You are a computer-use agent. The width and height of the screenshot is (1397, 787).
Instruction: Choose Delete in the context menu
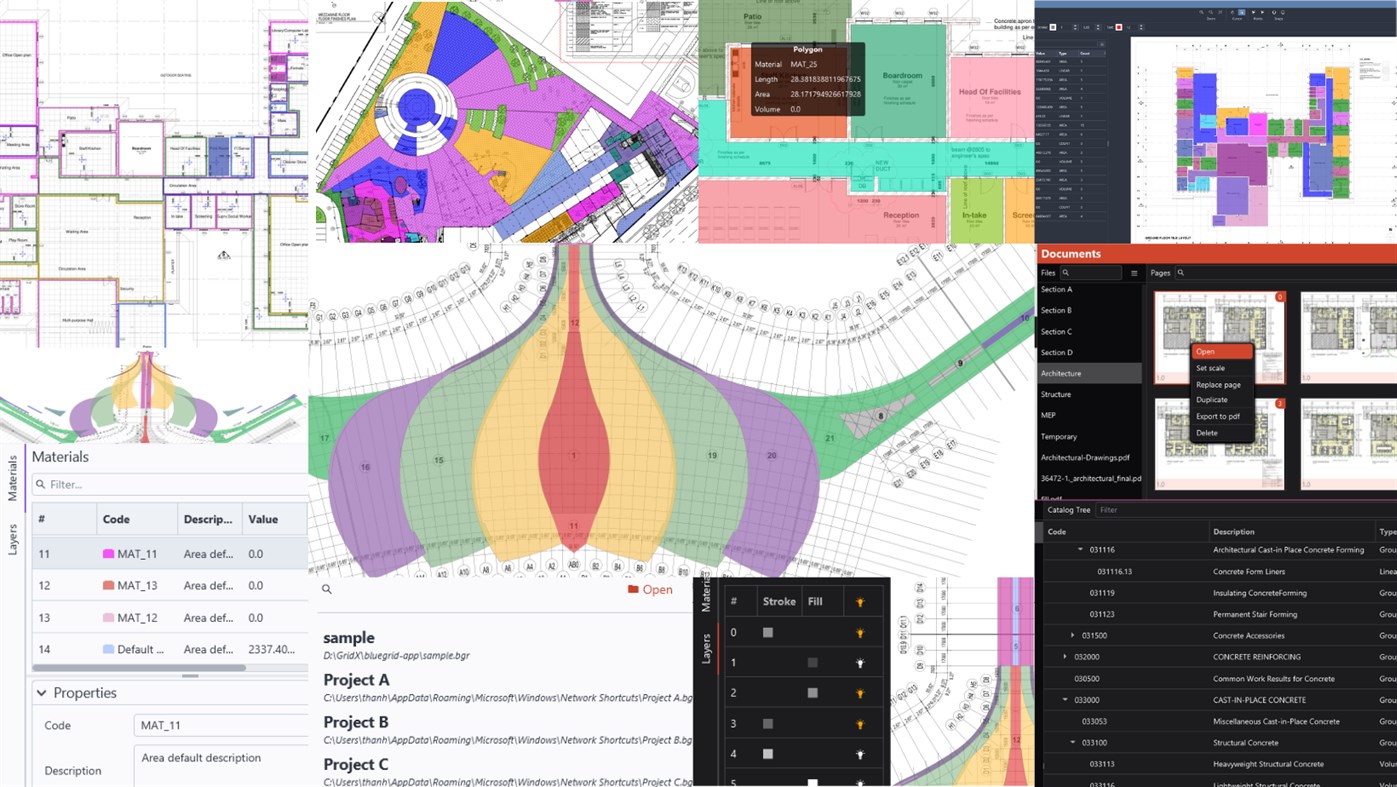pyautogui.click(x=1220, y=433)
